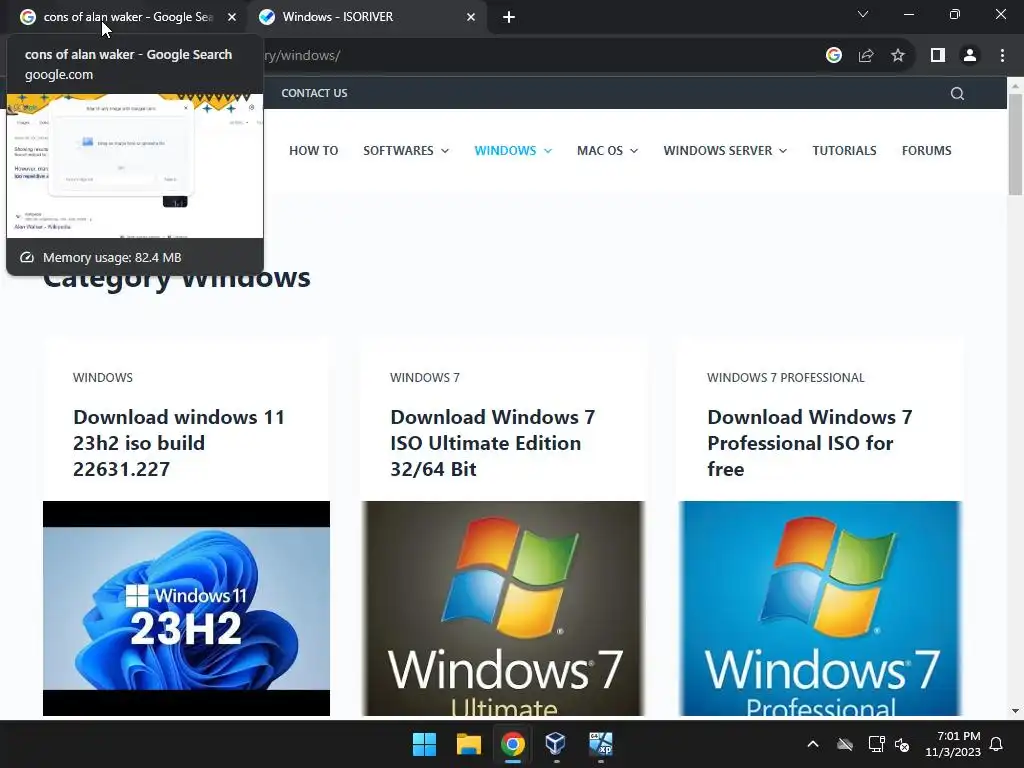Image resolution: width=1024 pixels, height=768 pixels.
Task: Open the tab search chevron in title bar
Action: coord(863,14)
